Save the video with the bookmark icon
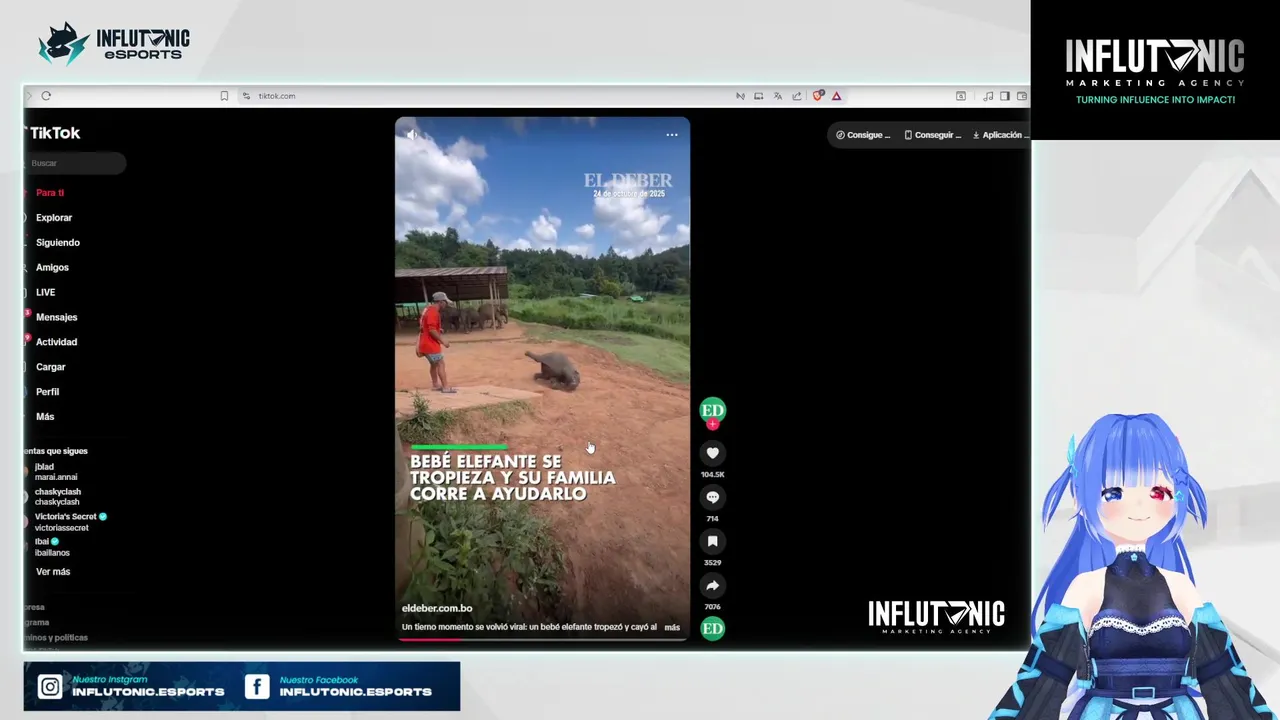1280x720 pixels. pos(712,541)
